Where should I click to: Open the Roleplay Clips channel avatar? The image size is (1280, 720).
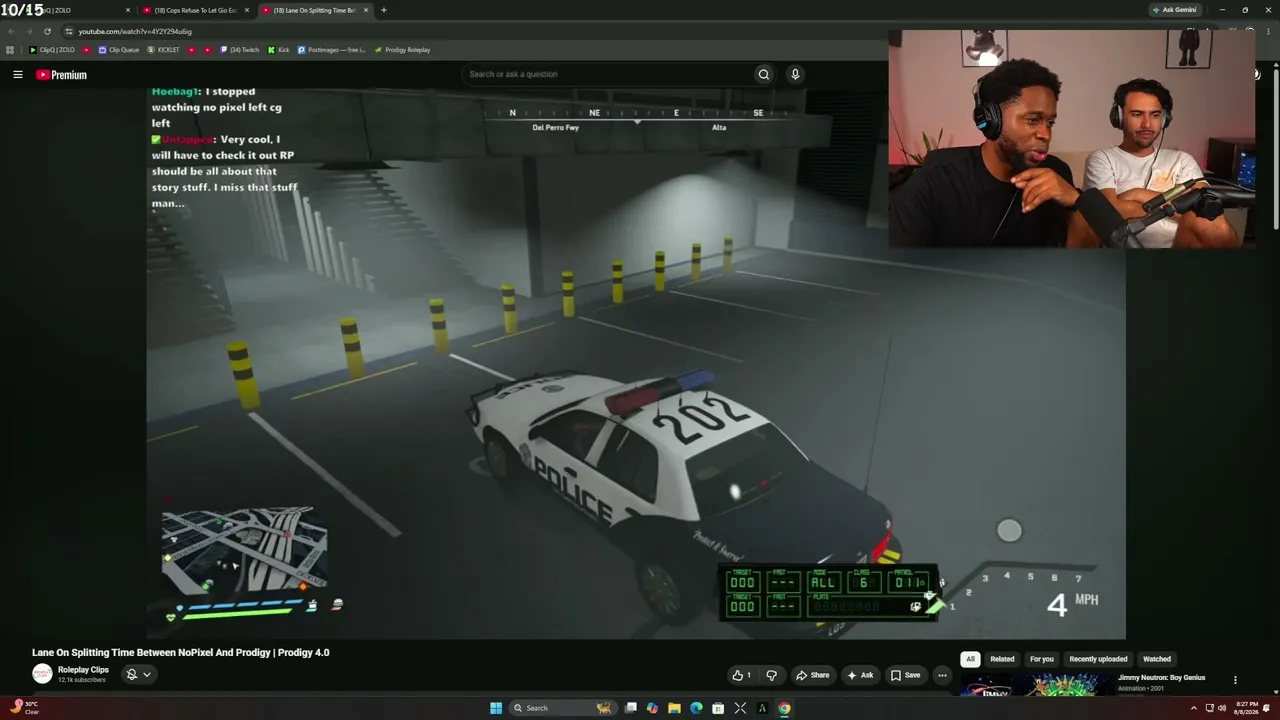(42, 674)
